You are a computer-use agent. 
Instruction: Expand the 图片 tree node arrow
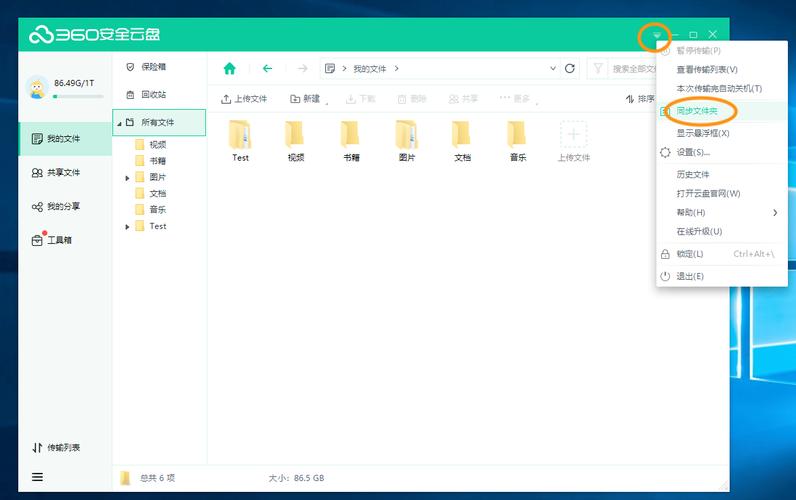click(127, 178)
